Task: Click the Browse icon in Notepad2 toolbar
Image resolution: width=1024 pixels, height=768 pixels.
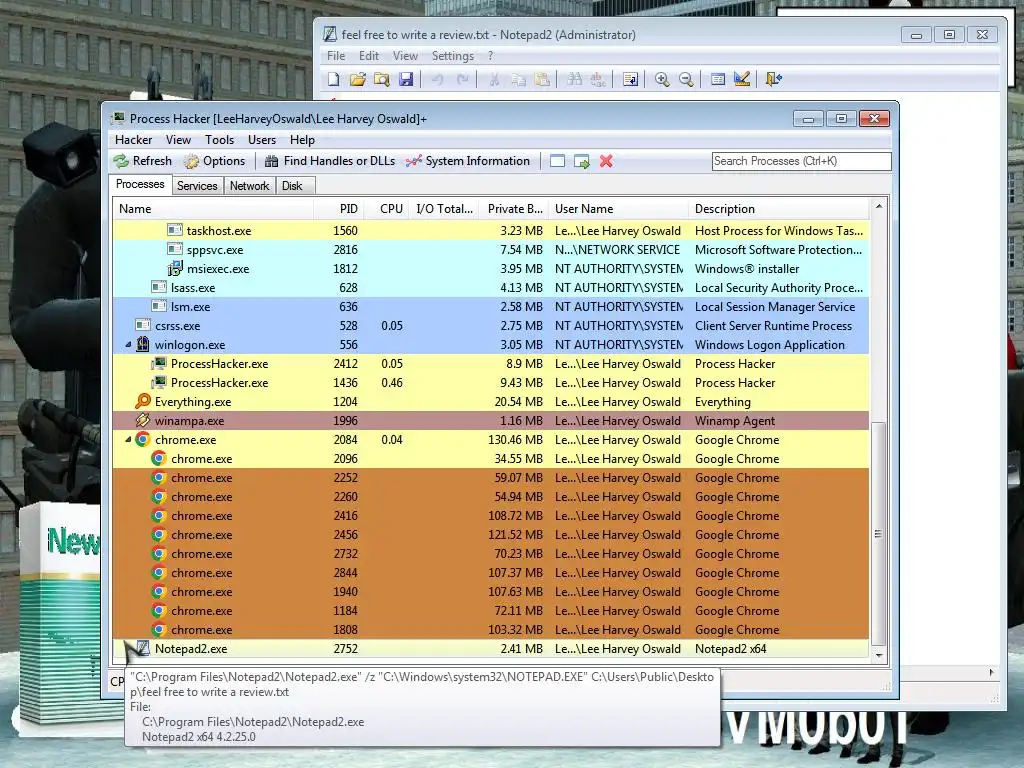Action: click(x=382, y=80)
